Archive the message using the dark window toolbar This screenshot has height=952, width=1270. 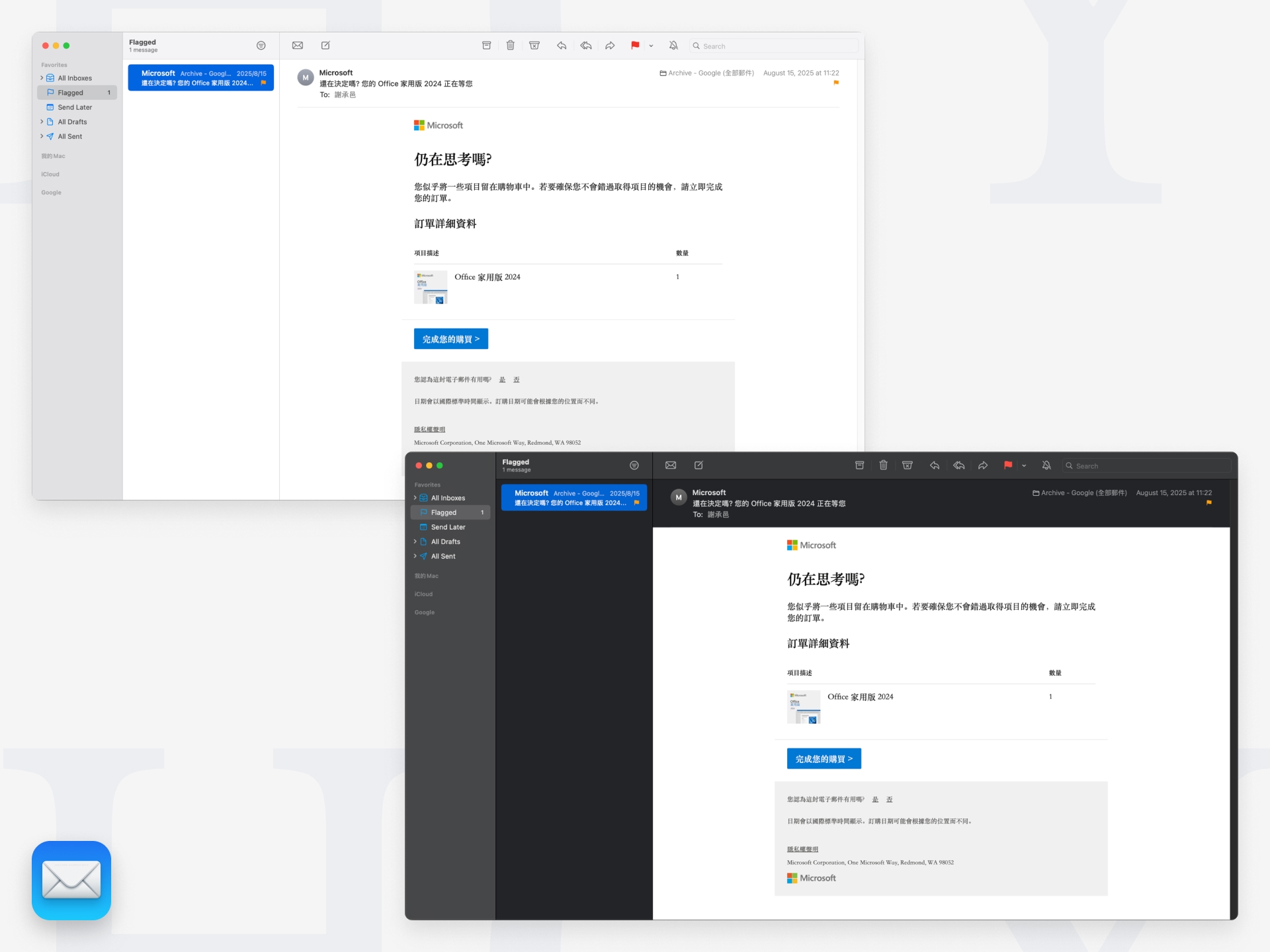[x=859, y=465]
